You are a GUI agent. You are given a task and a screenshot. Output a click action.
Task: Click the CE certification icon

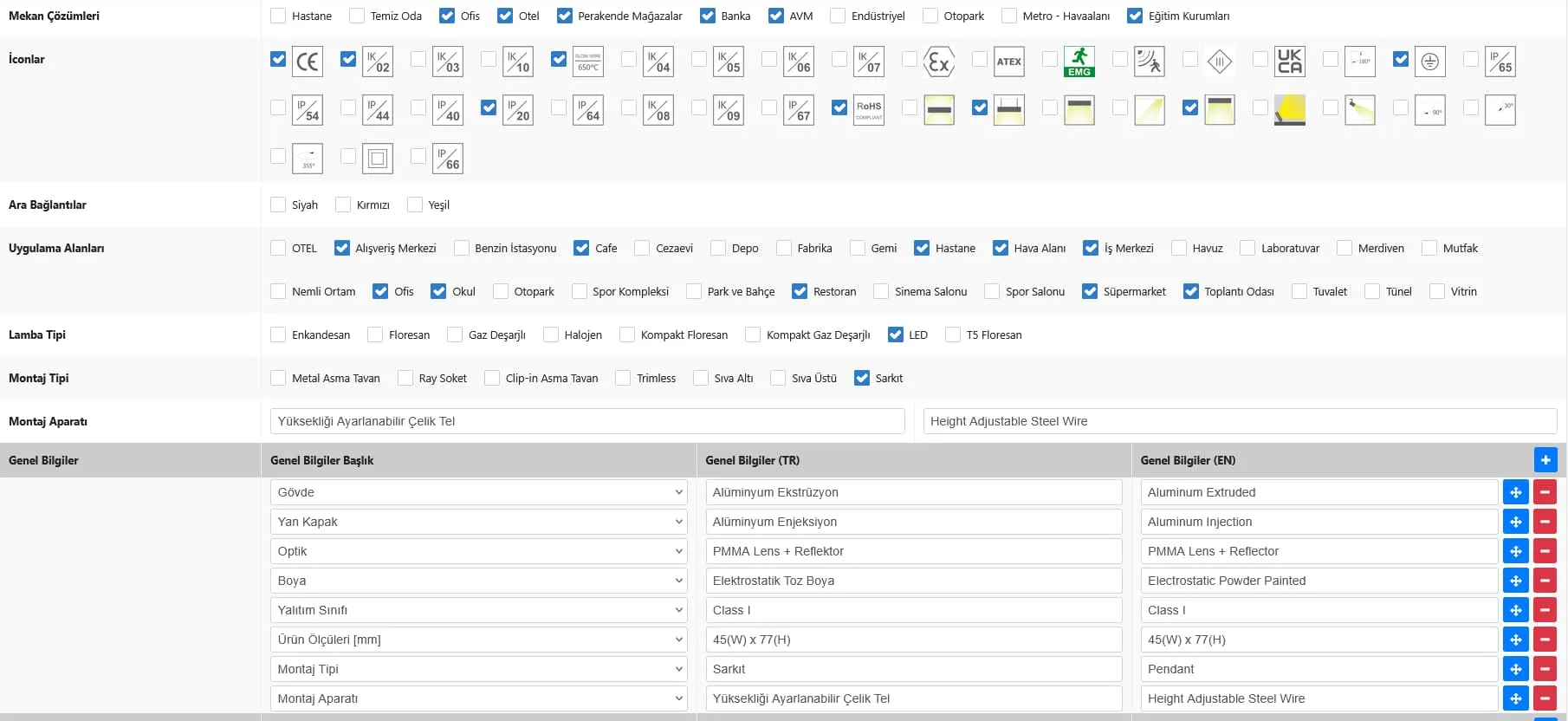tap(308, 62)
